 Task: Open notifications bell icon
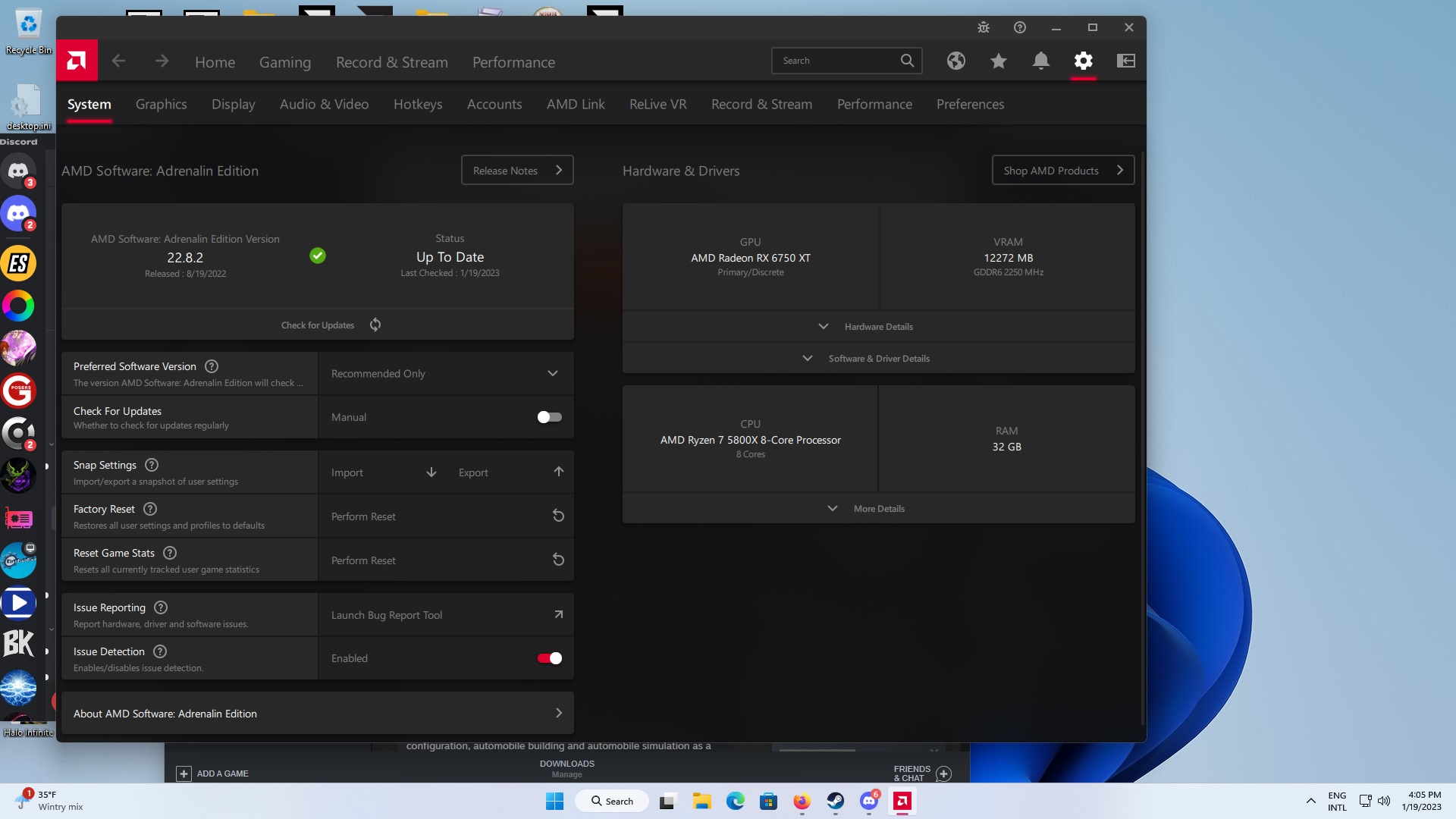[x=1040, y=61]
